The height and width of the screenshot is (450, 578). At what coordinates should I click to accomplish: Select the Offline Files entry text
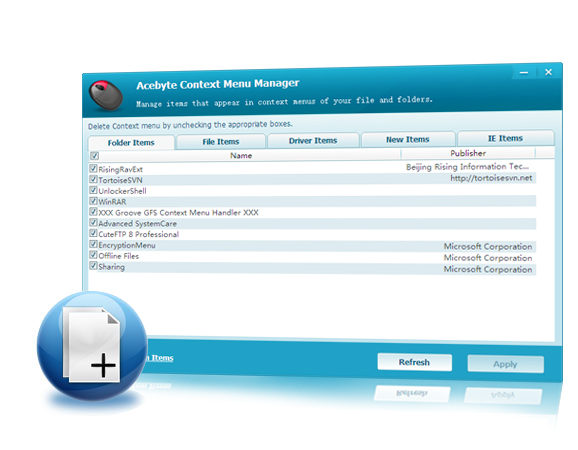(x=119, y=256)
